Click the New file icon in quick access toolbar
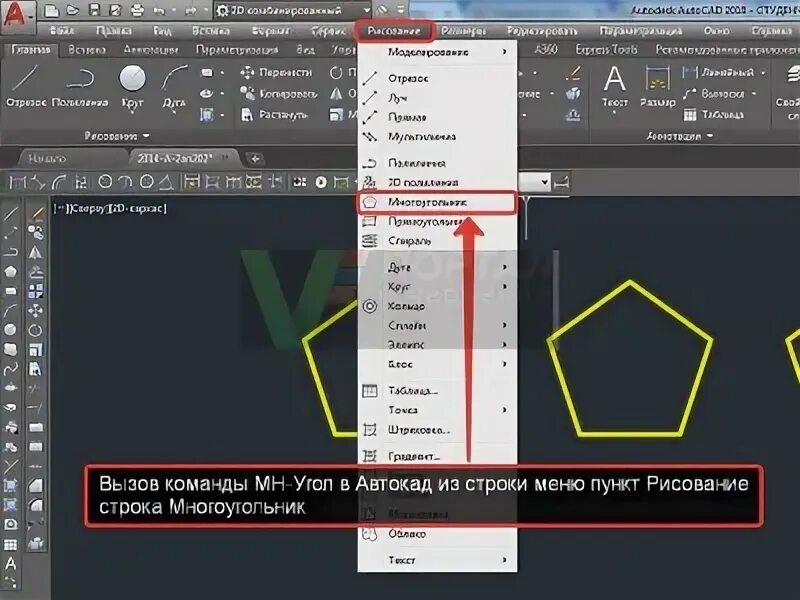The height and width of the screenshot is (600, 800). click(x=51, y=10)
